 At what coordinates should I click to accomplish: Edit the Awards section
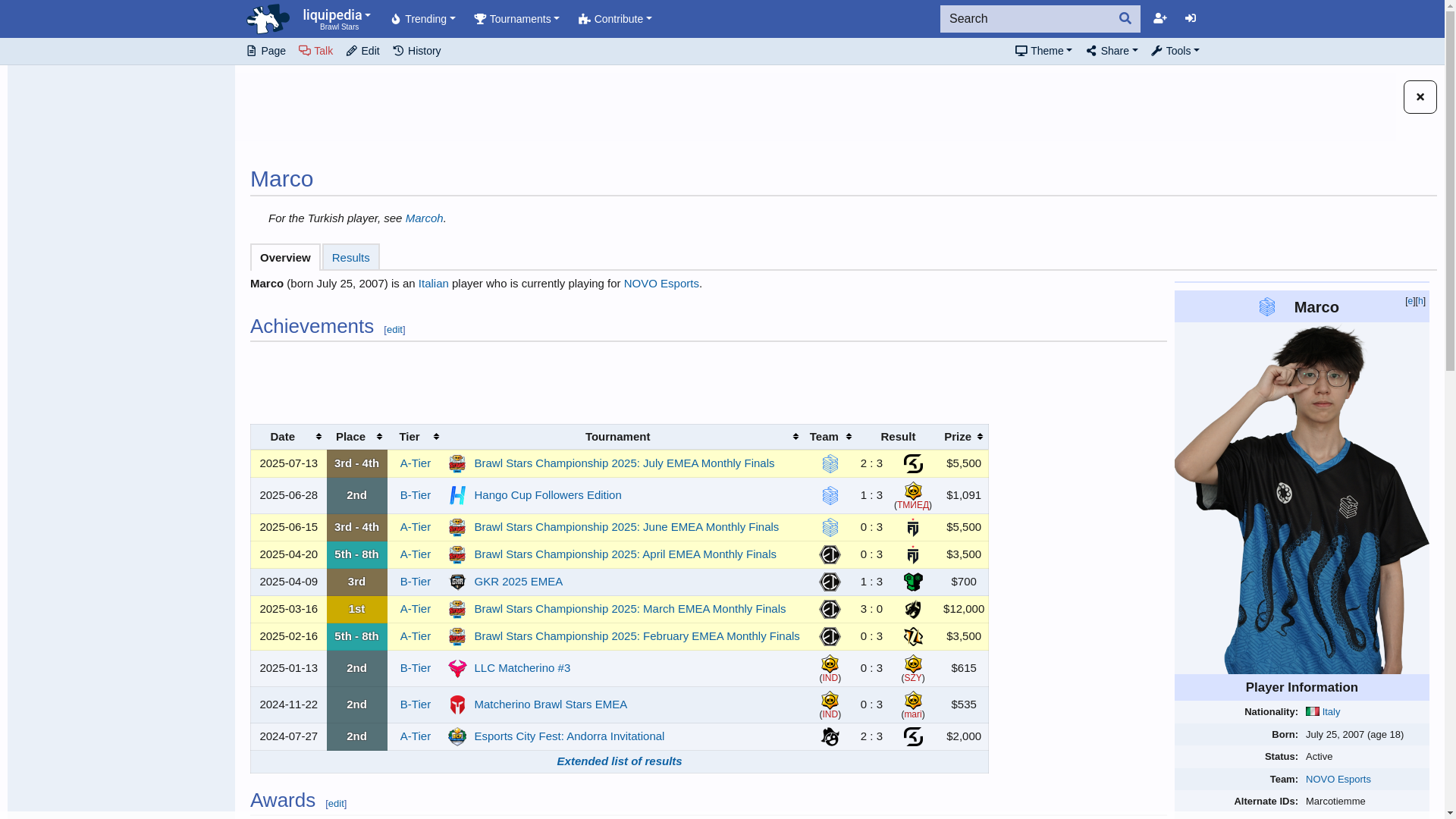coord(336,804)
